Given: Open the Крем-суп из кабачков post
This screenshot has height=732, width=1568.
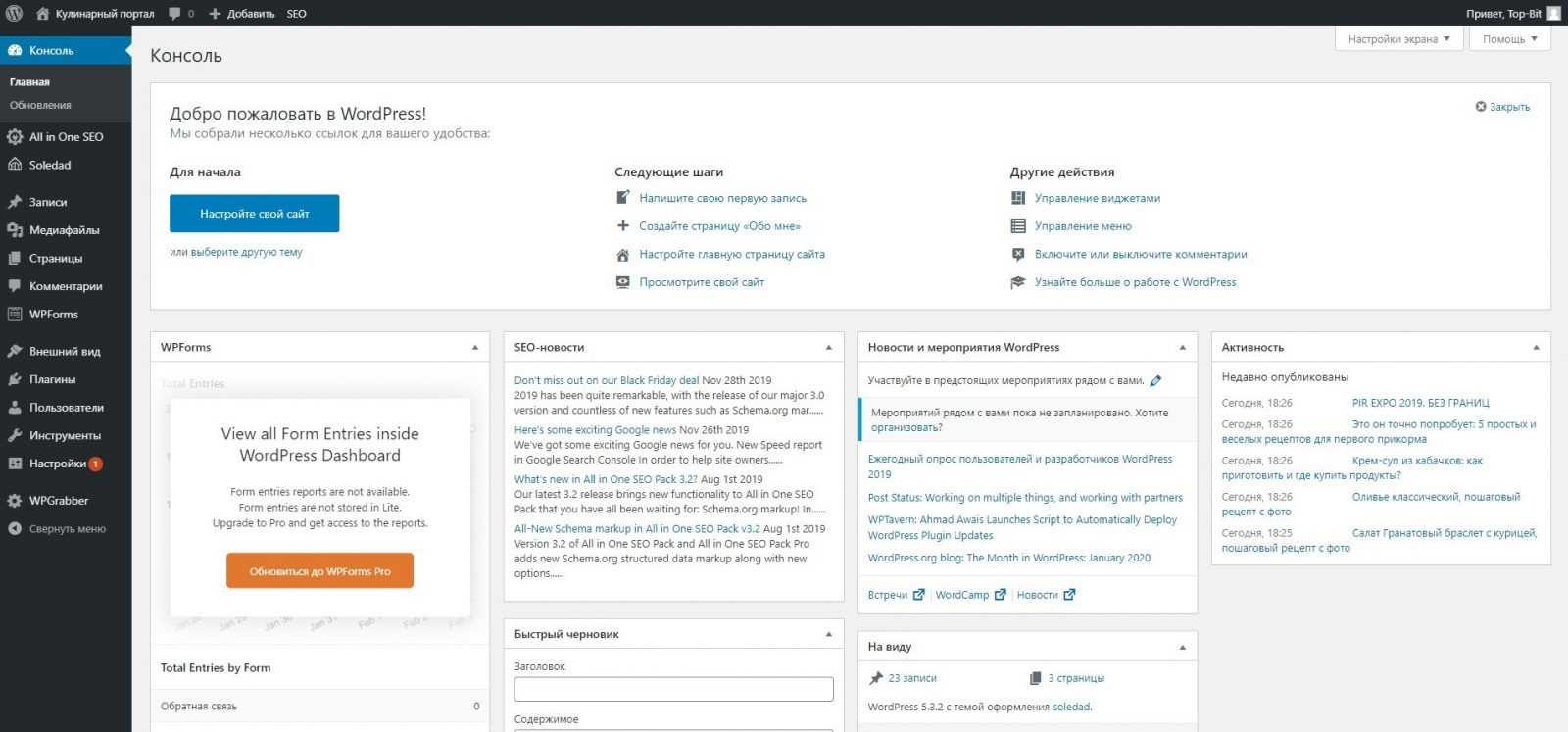Looking at the screenshot, I should 1352,467.
